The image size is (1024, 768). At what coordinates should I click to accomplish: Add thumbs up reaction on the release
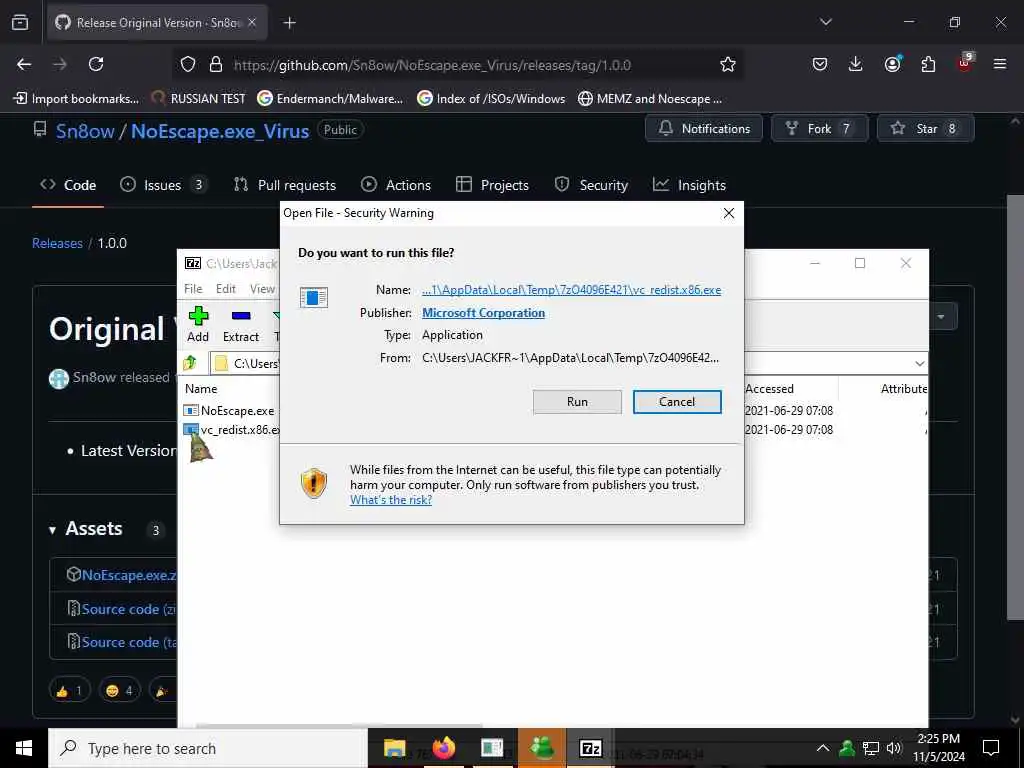[x=69, y=690]
